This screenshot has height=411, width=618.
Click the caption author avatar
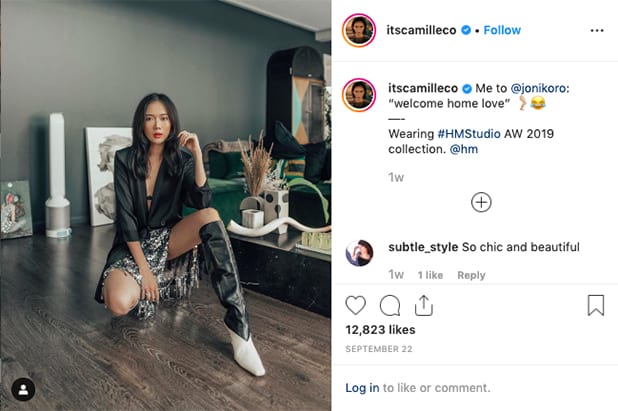[359, 94]
